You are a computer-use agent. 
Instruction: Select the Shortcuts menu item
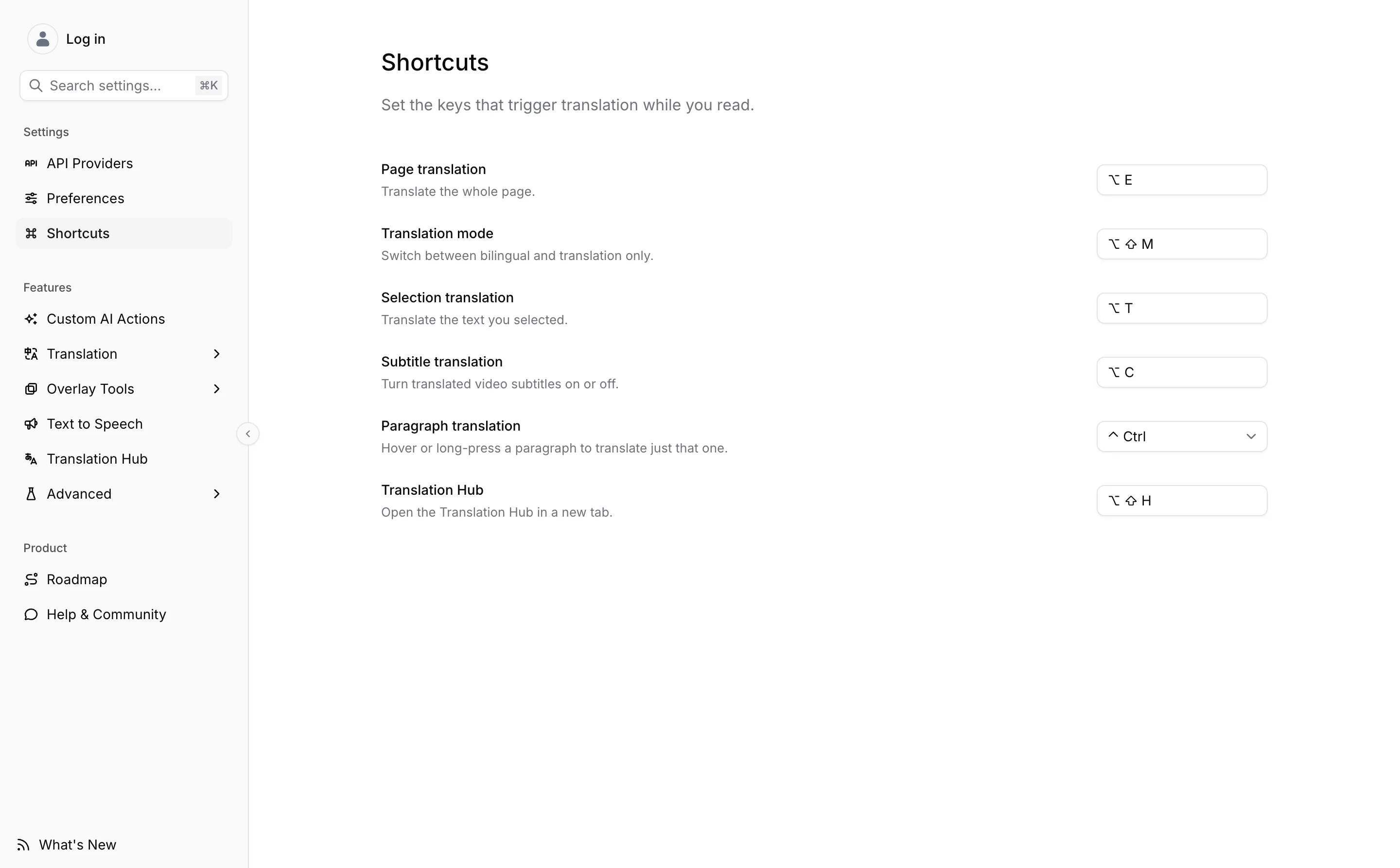pos(124,234)
